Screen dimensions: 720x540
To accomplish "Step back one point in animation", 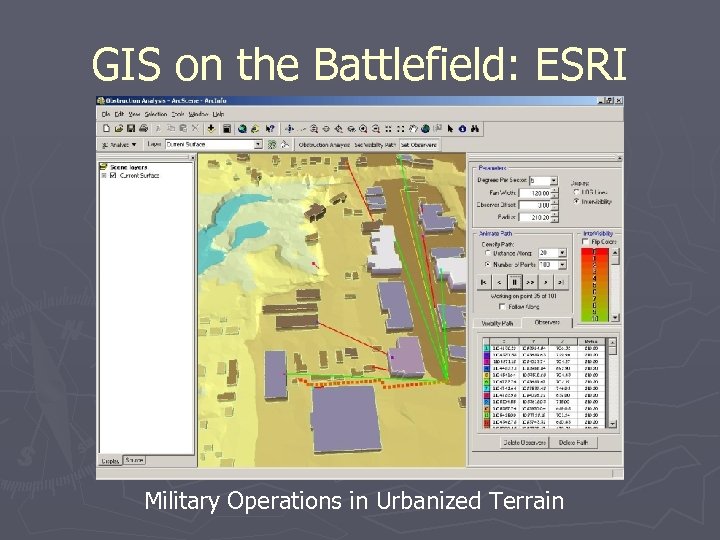I will click(x=499, y=282).
